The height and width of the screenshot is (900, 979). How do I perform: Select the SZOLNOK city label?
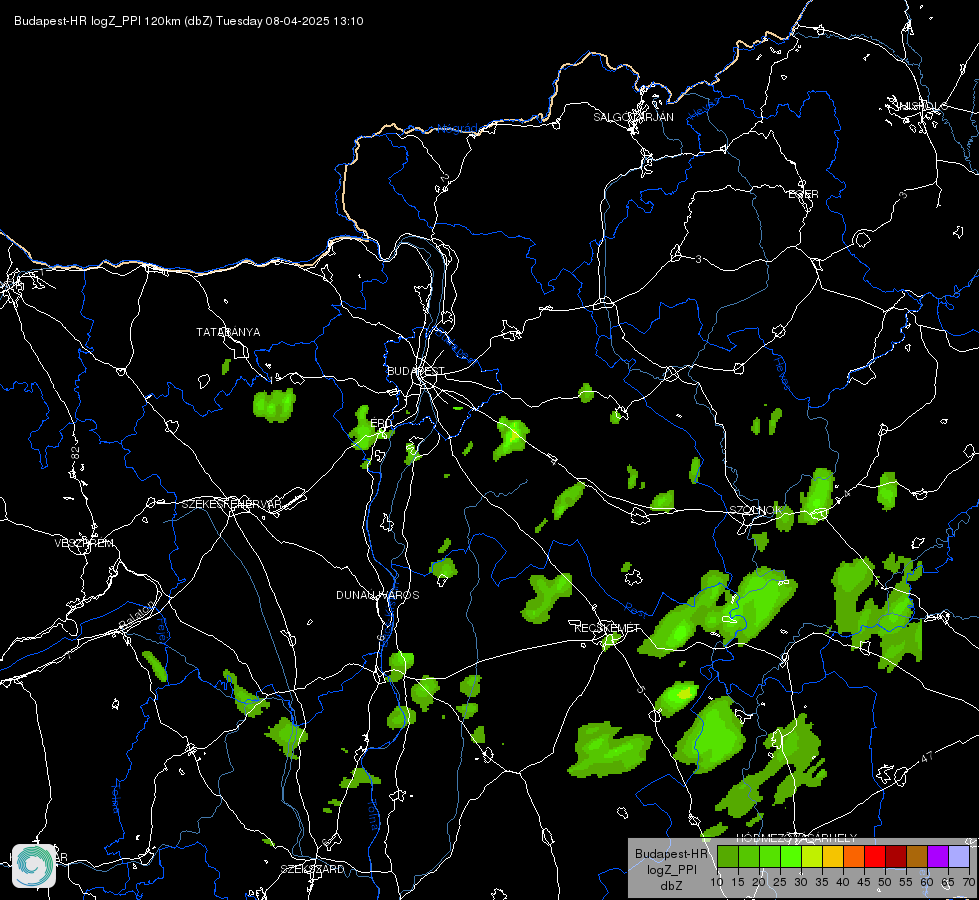[756, 510]
